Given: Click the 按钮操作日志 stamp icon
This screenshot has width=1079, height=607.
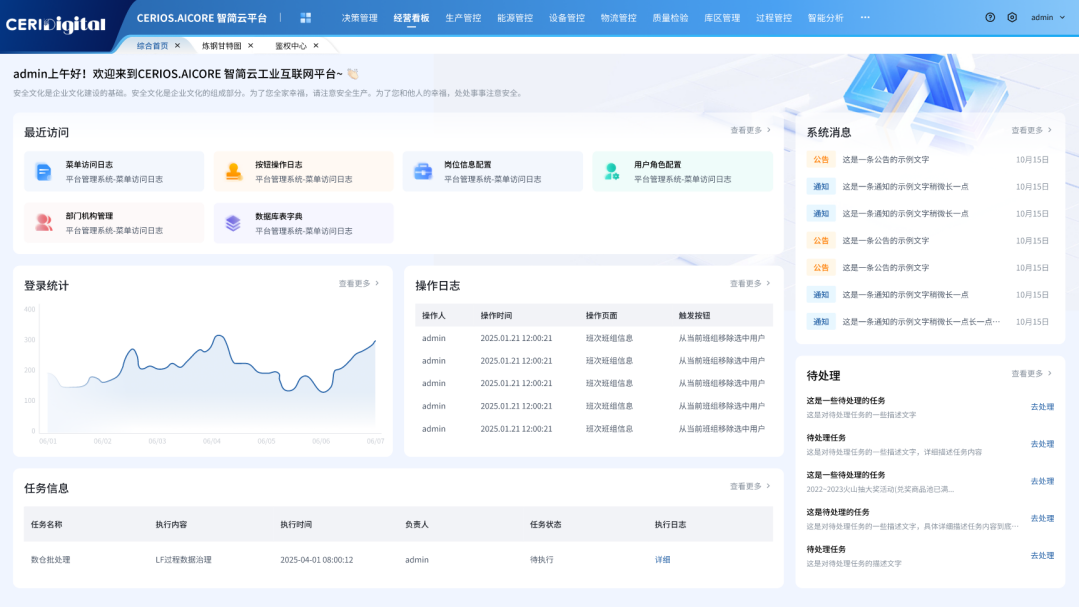Looking at the screenshot, I should [x=233, y=171].
